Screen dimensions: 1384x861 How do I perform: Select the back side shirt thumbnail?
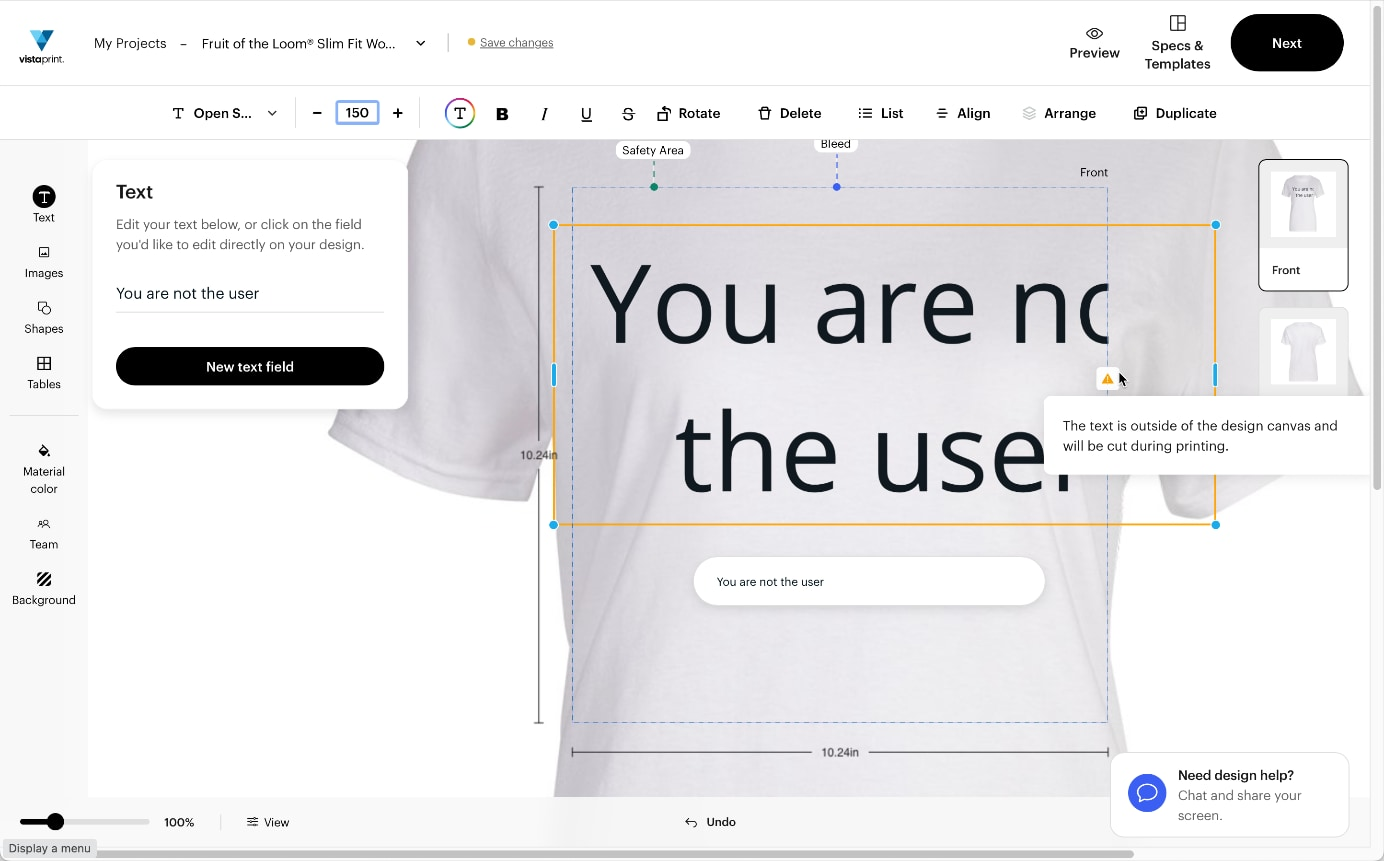[1303, 352]
